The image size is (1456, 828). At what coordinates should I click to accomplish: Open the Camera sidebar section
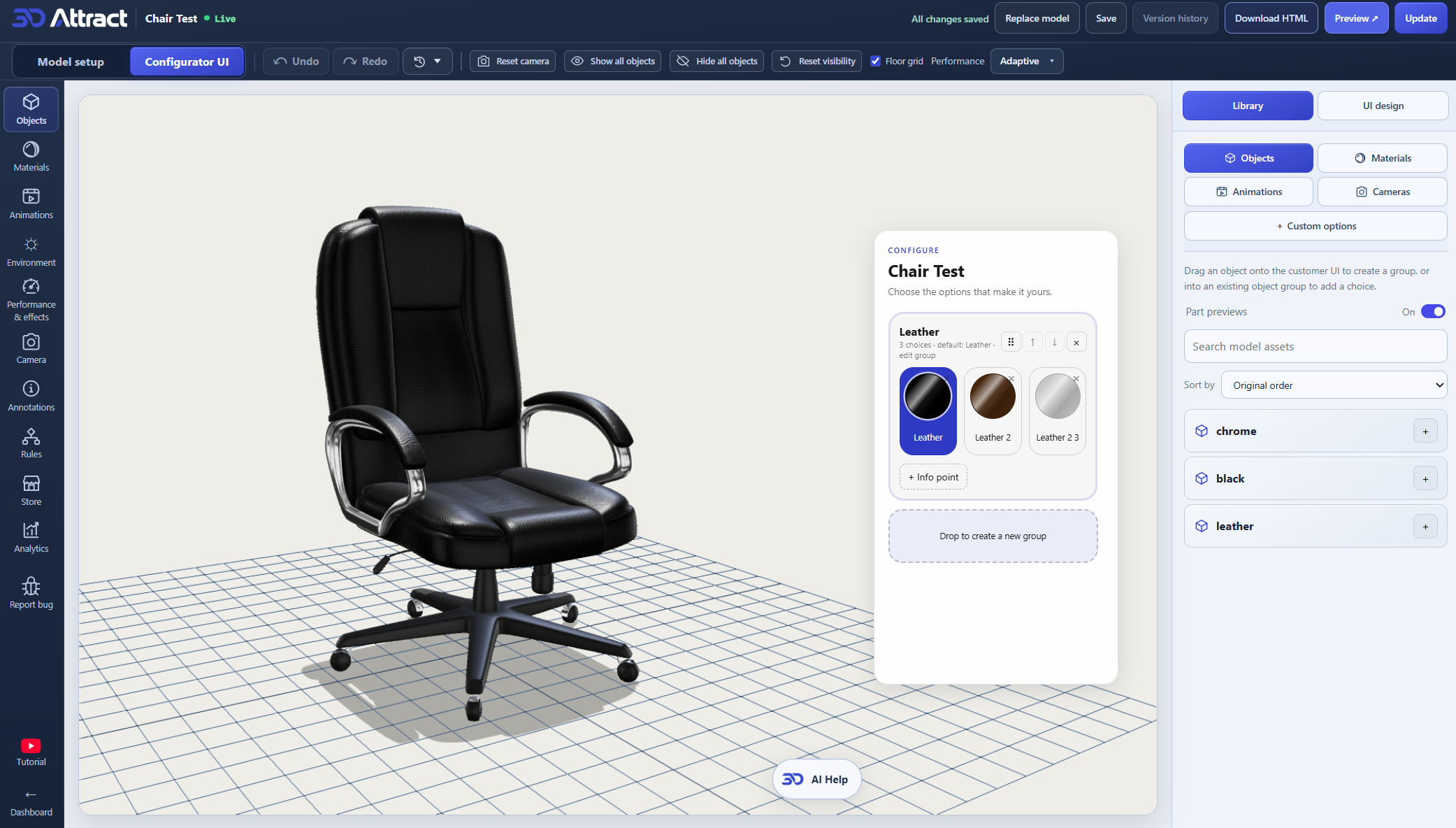tap(31, 349)
